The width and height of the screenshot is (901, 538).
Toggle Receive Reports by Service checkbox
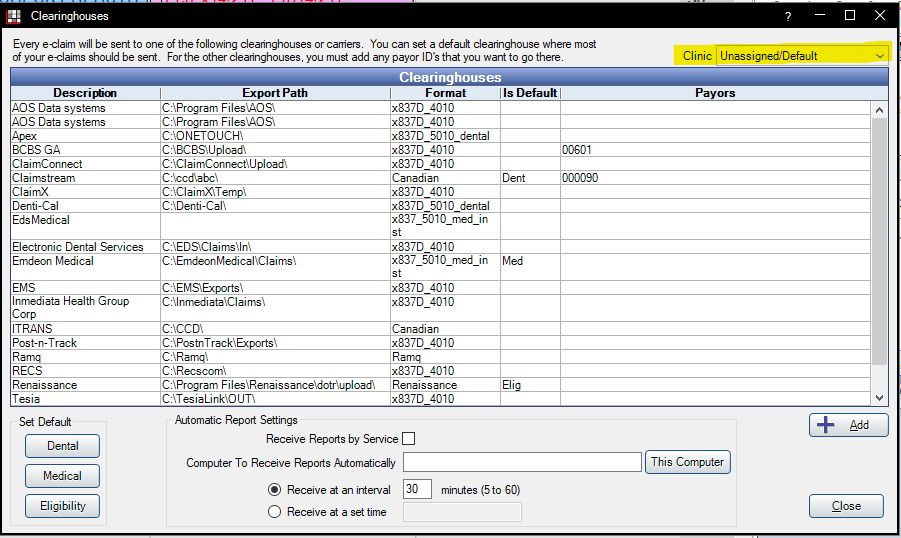[409, 439]
